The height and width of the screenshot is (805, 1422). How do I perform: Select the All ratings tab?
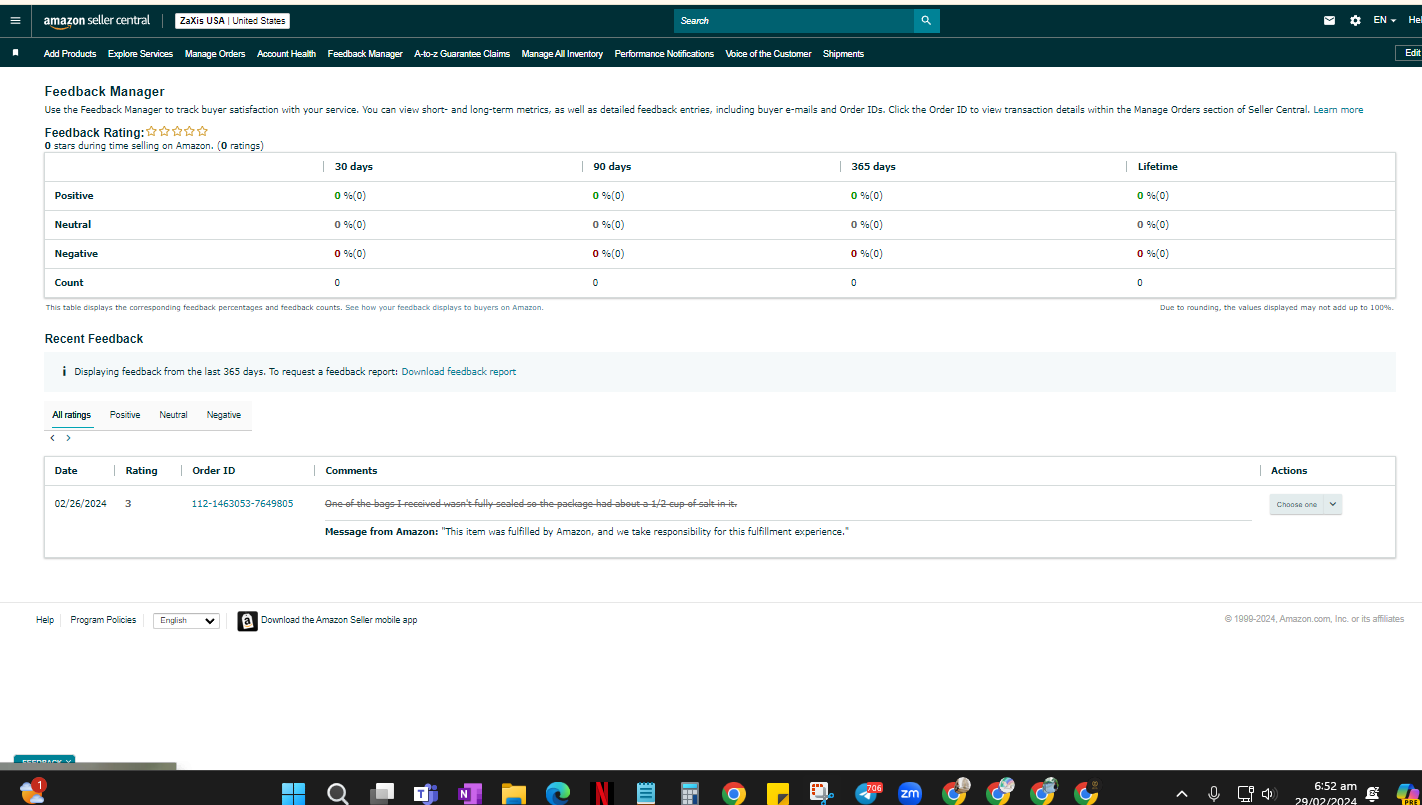point(72,415)
